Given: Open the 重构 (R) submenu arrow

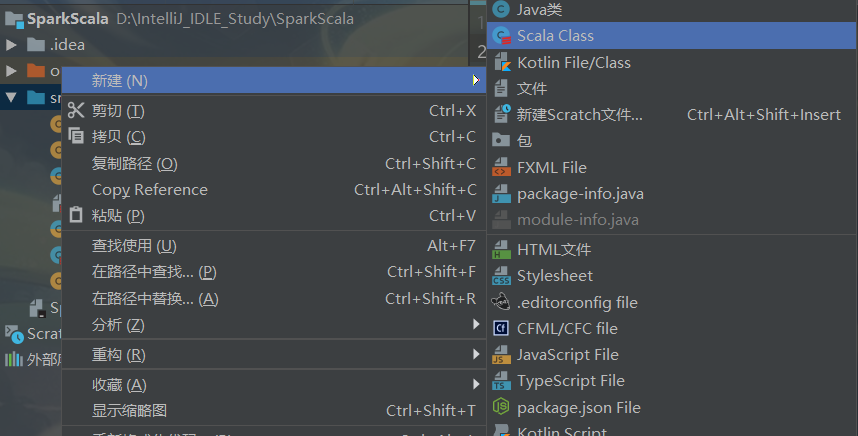Looking at the screenshot, I should click(x=476, y=354).
